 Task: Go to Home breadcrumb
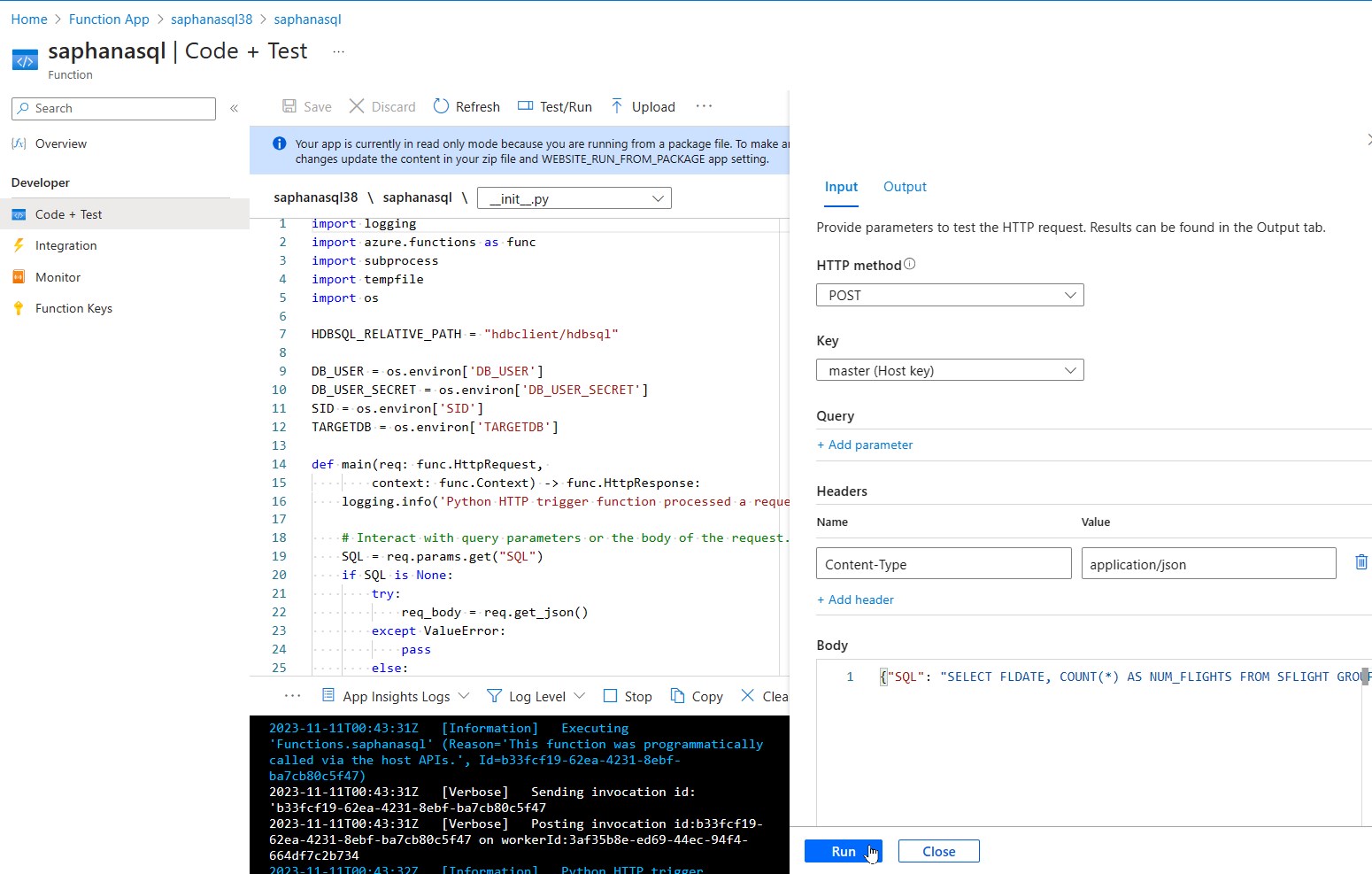coord(29,19)
